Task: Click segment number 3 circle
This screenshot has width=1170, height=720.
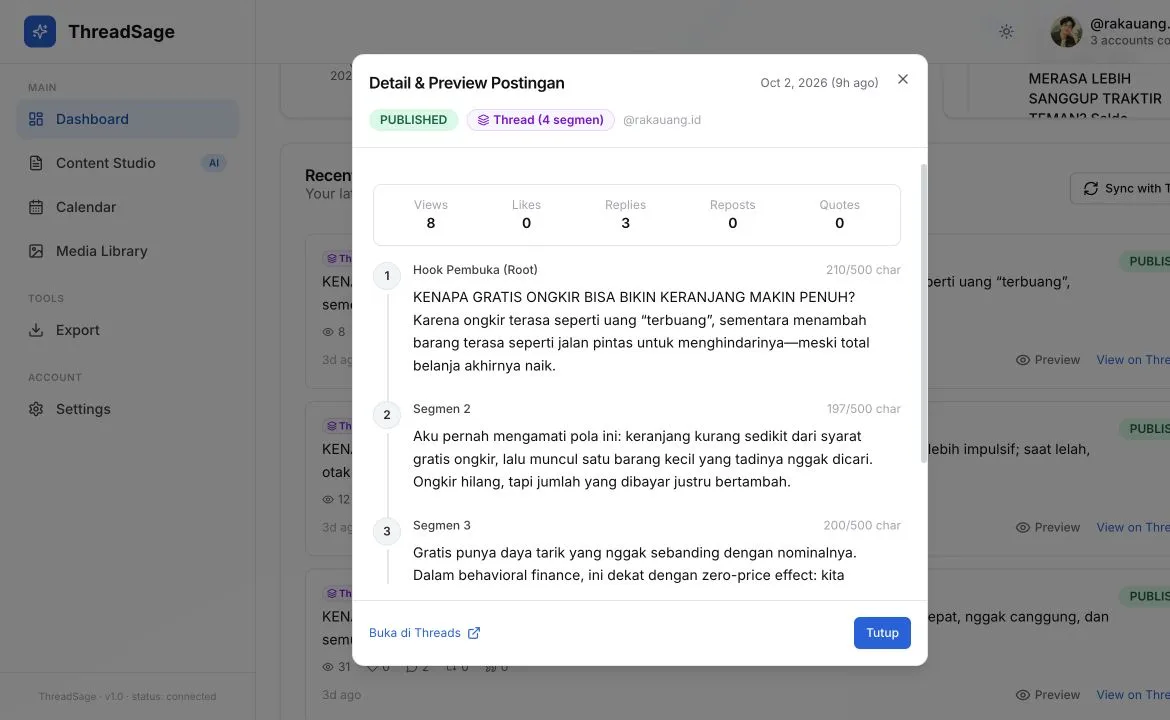Action: click(387, 531)
